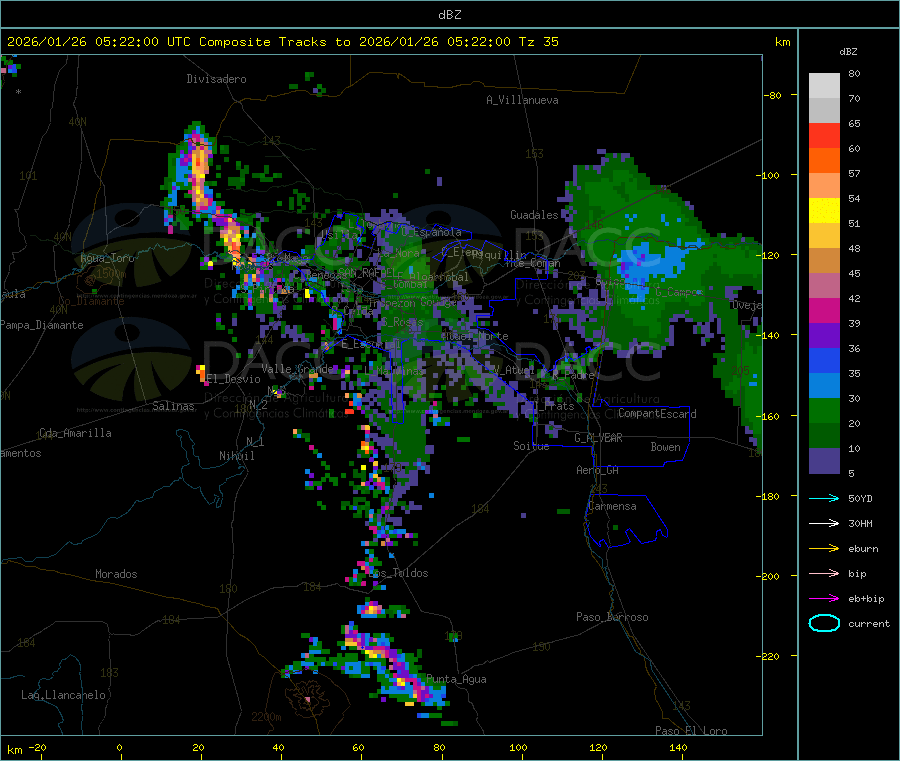Click the 'Divisadero' map label
This screenshot has width=900, height=761.
pyautogui.click(x=216, y=79)
